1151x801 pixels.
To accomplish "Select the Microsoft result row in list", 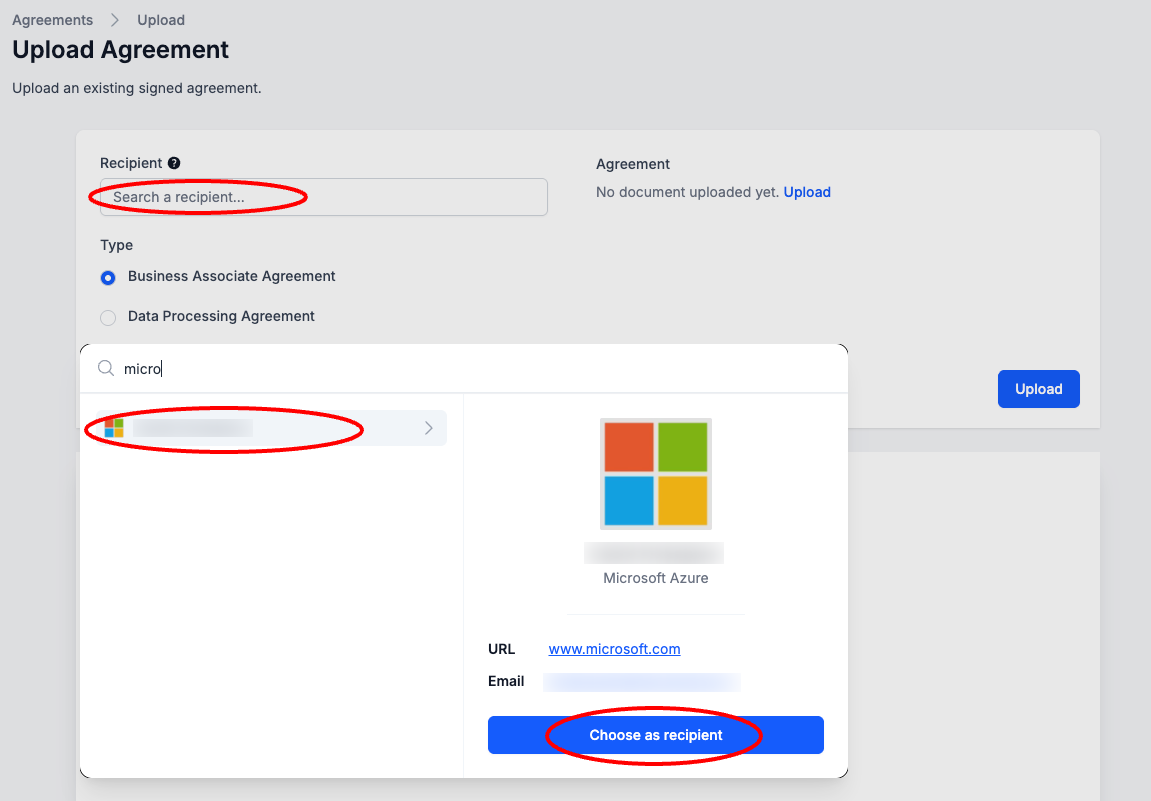I will click(271, 428).
